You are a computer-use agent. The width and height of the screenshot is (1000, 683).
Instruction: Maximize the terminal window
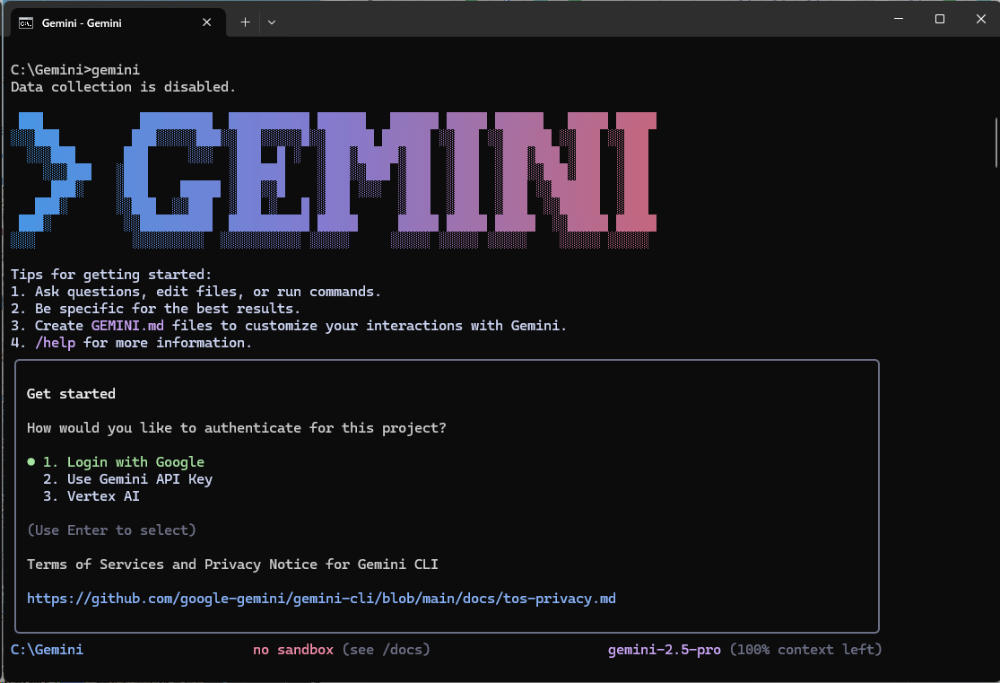coord(939,19)
